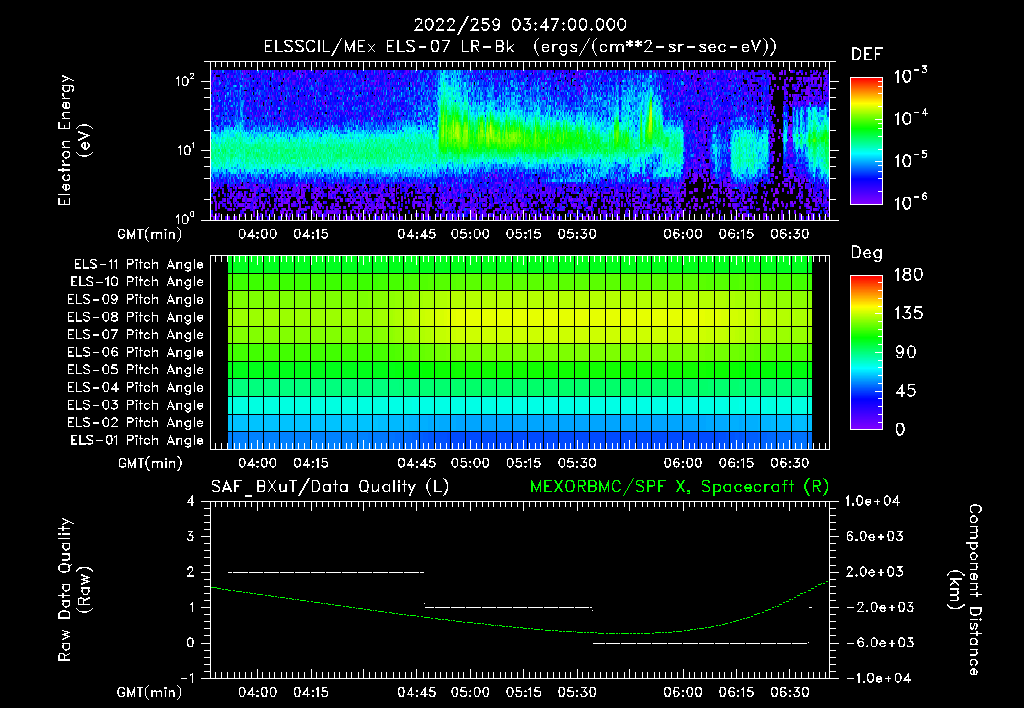
Task: Click the Deg pitch angle color bar
Action: click(866, 352)
